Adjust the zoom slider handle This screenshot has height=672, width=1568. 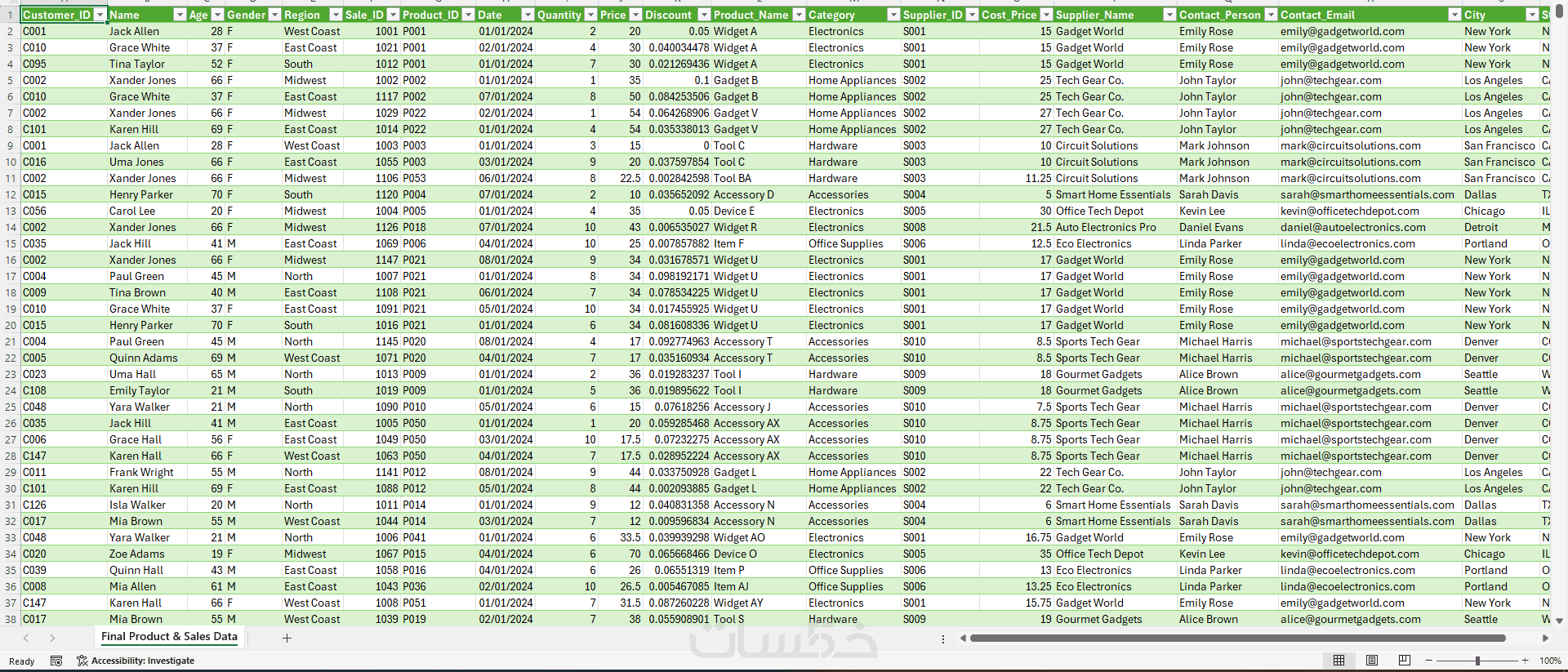point(1477,661)
